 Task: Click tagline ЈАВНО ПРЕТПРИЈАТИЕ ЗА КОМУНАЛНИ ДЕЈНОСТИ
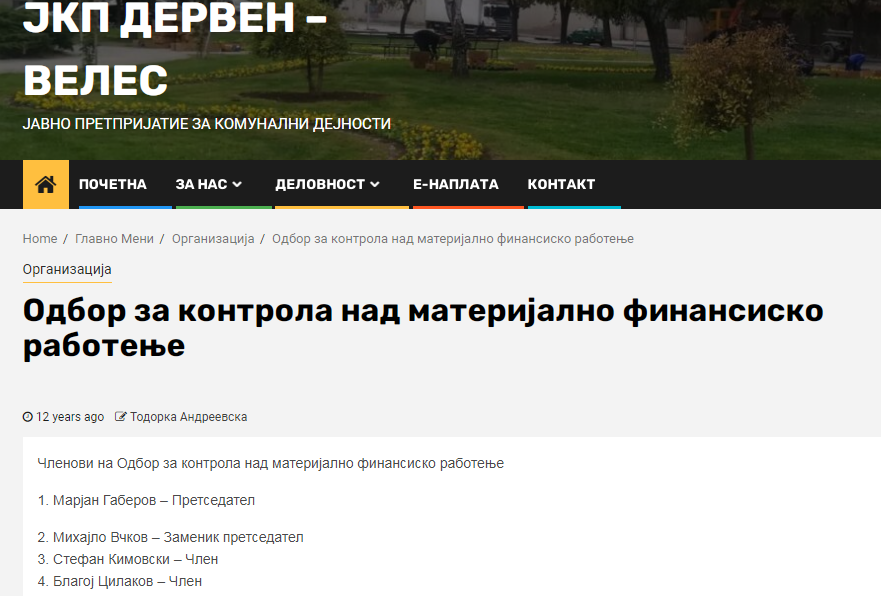tap(207, 124)
